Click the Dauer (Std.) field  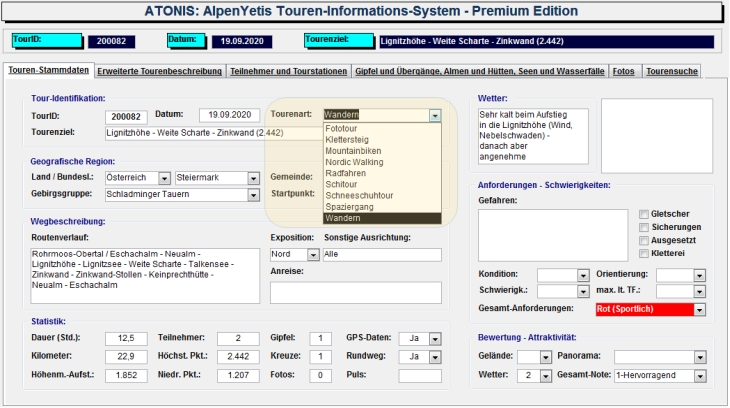click(126, 339)
